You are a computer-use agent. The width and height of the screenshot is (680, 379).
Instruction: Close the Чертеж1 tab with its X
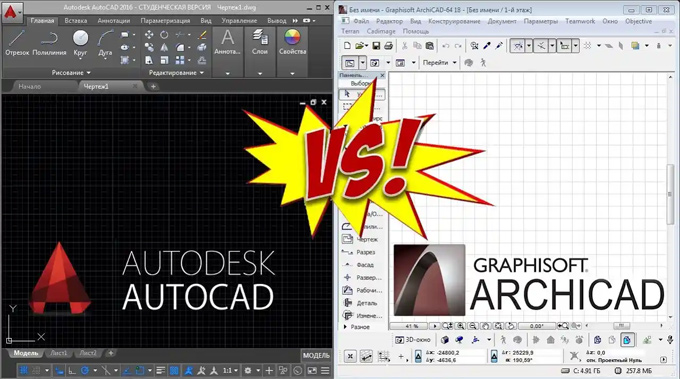pyautogui.click(x=135, y=86)
